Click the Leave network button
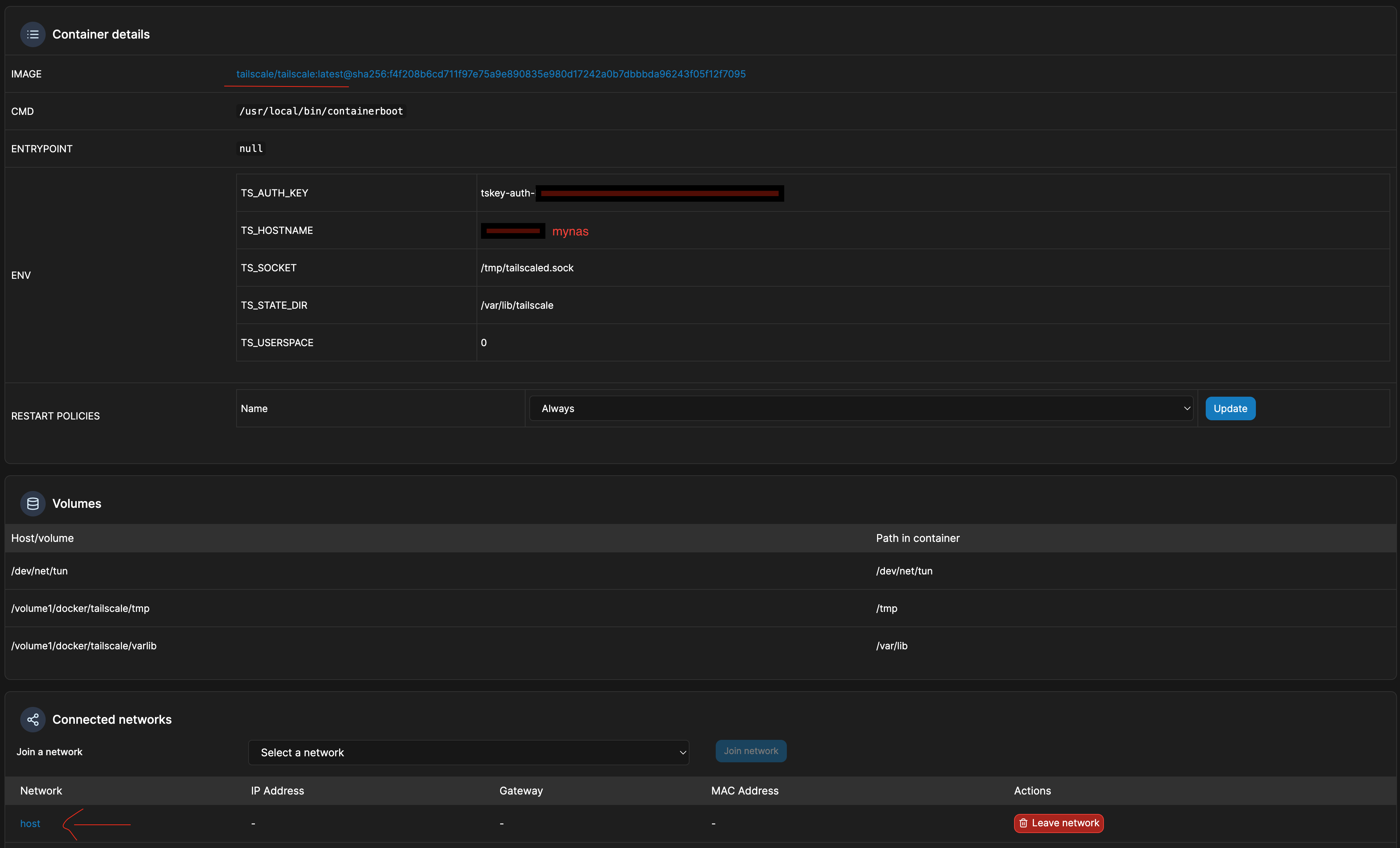 (x=1059, y=823)
